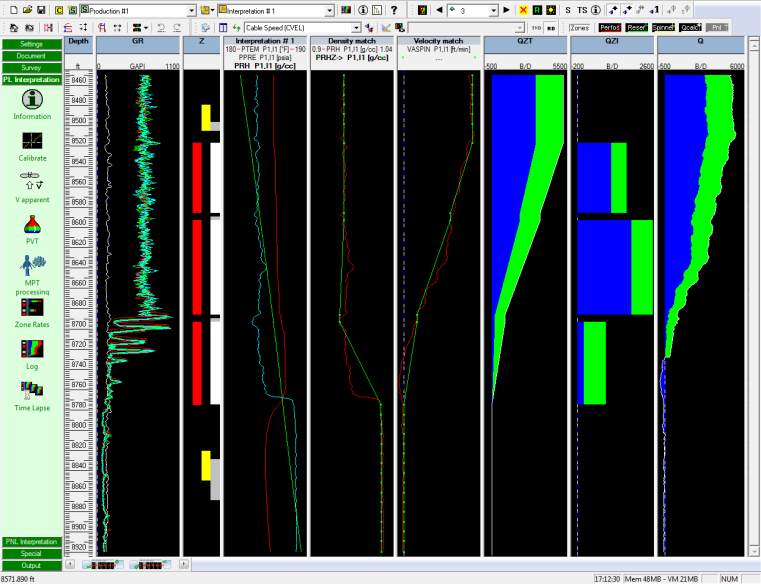Open the Output panel tab

tap(32, 566)
